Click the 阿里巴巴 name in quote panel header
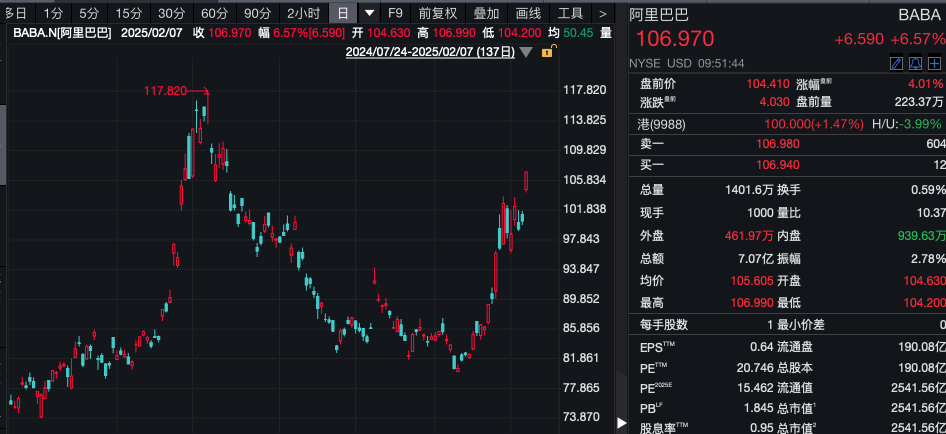The height and width of the screenshot is (434, 946). click(x=659, y=14)
